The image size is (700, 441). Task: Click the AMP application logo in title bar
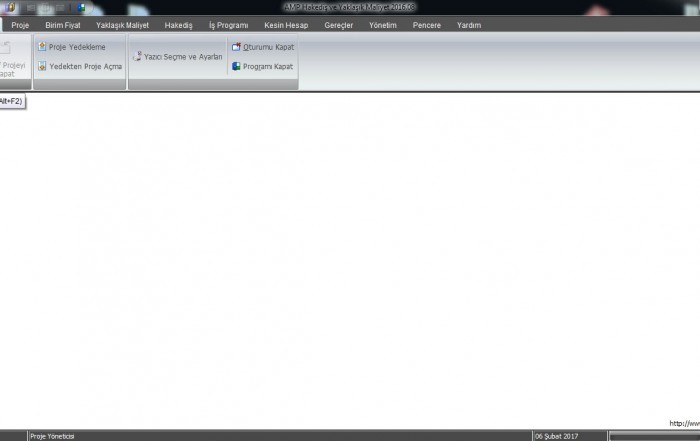coord(6,8)
